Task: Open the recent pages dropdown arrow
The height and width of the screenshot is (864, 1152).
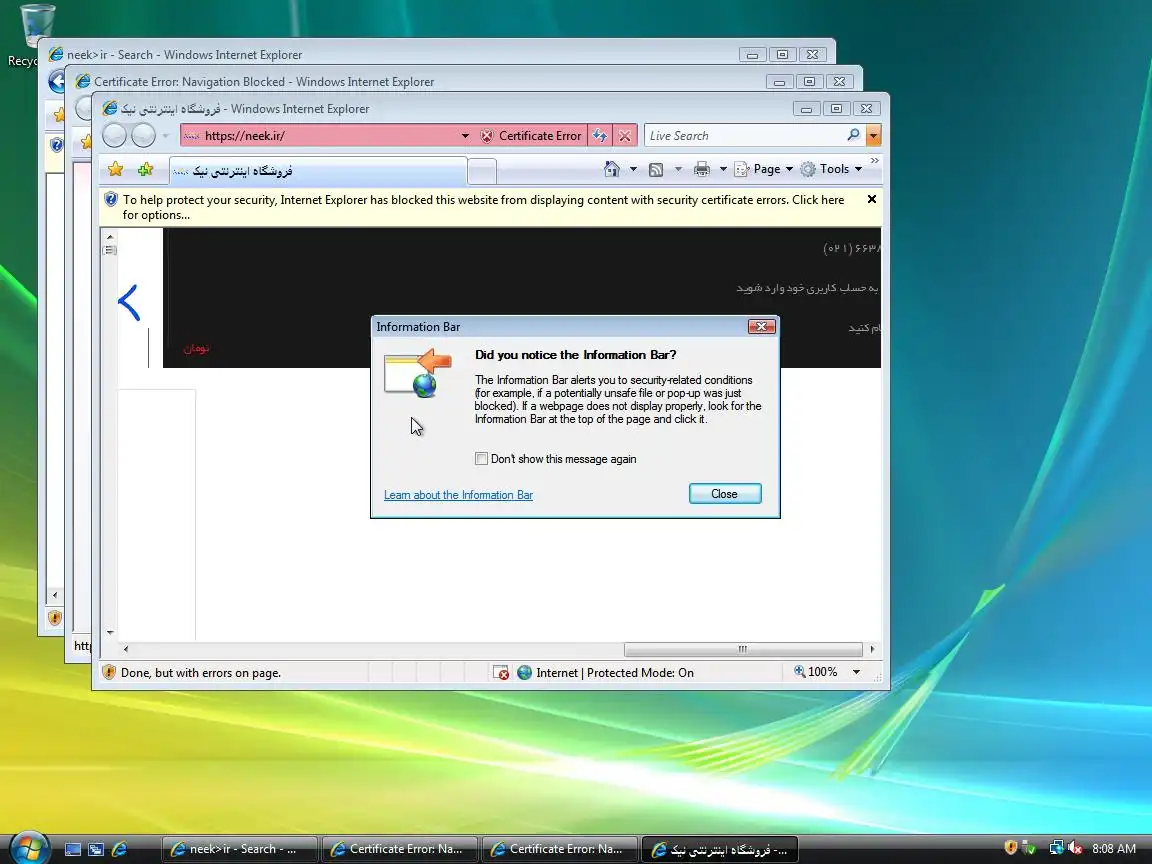Action: tap(165, 135)
